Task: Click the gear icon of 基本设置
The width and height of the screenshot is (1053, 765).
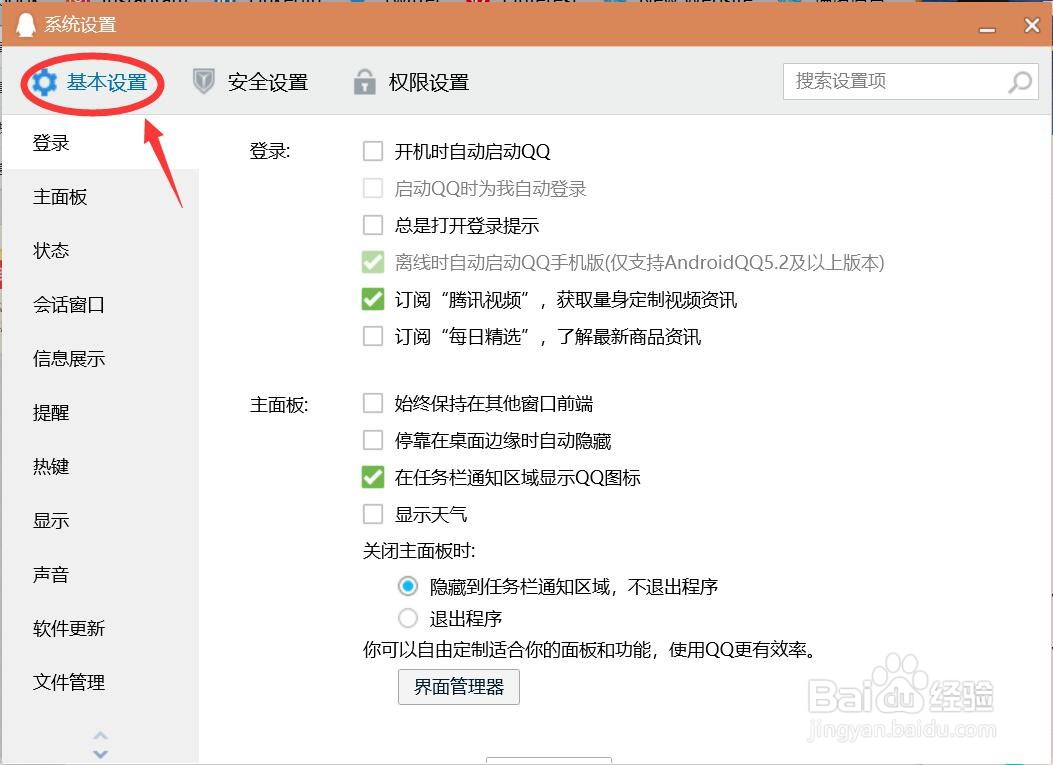Action: pyautogui.click(x=44, y=83)
